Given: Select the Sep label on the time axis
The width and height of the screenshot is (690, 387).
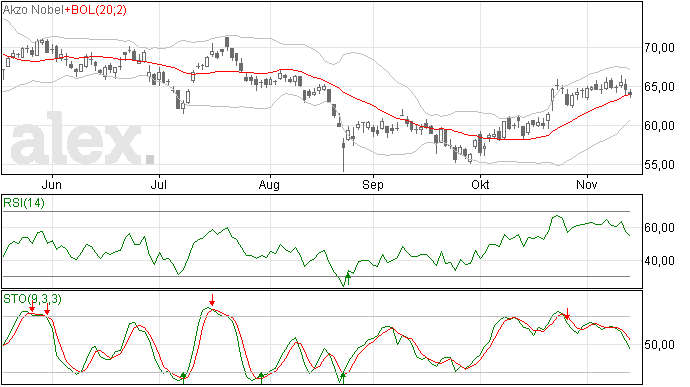Looking at the screenshot, I should click(x=373, y=184).
